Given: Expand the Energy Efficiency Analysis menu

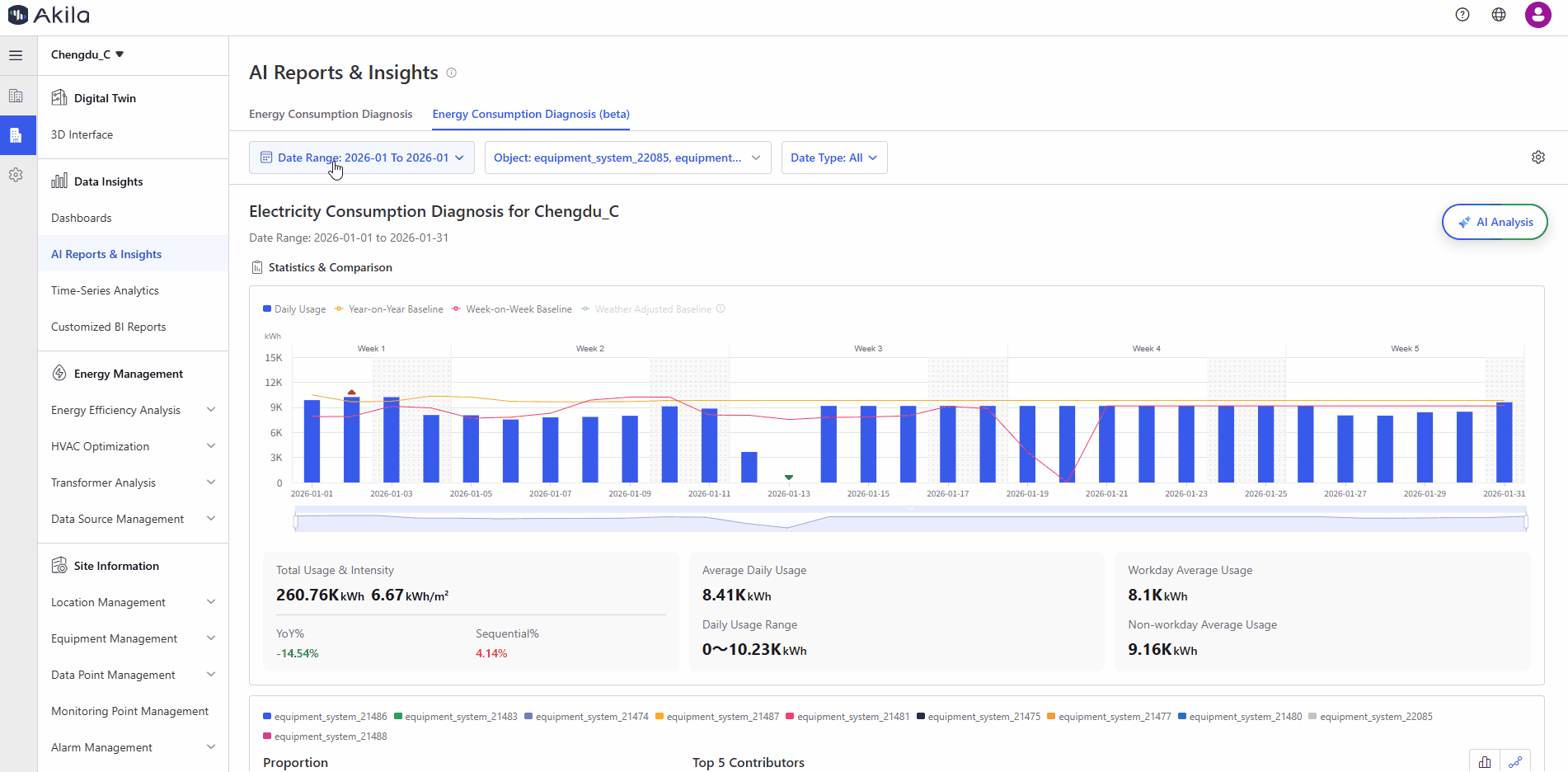Looking at the screenshot, I should (132, 410).
